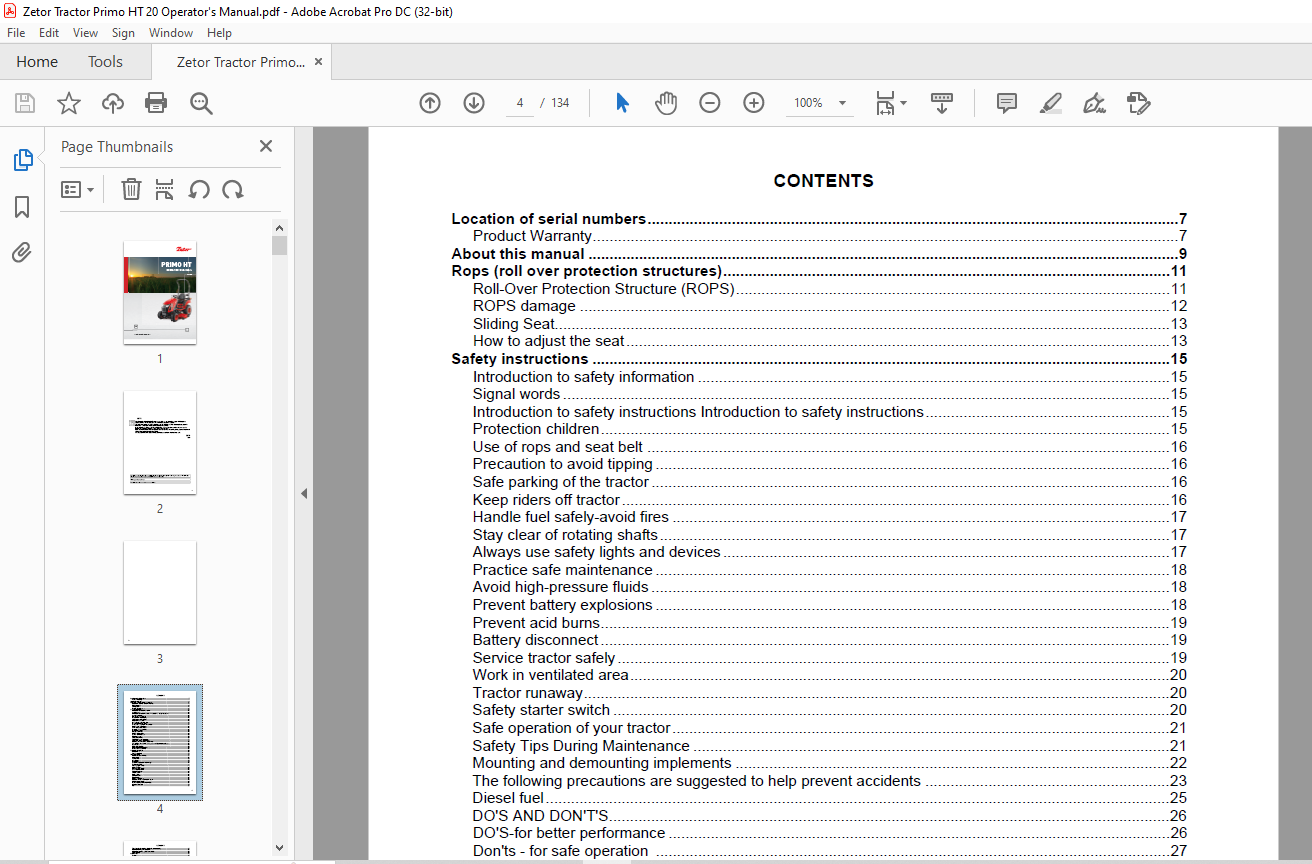Screen dimensions: 1312x864
Task: Select page 1 cover thumbnail
Action: click(x=160, y=292)
